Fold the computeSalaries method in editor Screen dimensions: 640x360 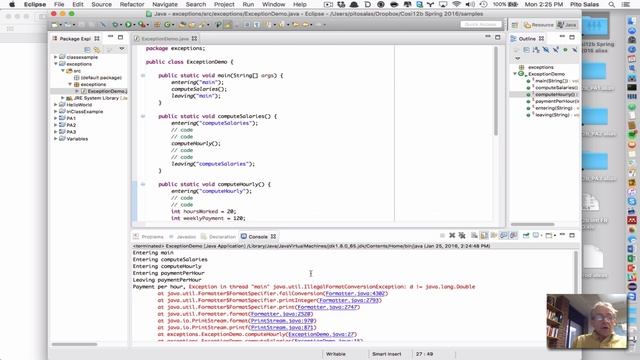click(x=143, y=116)
